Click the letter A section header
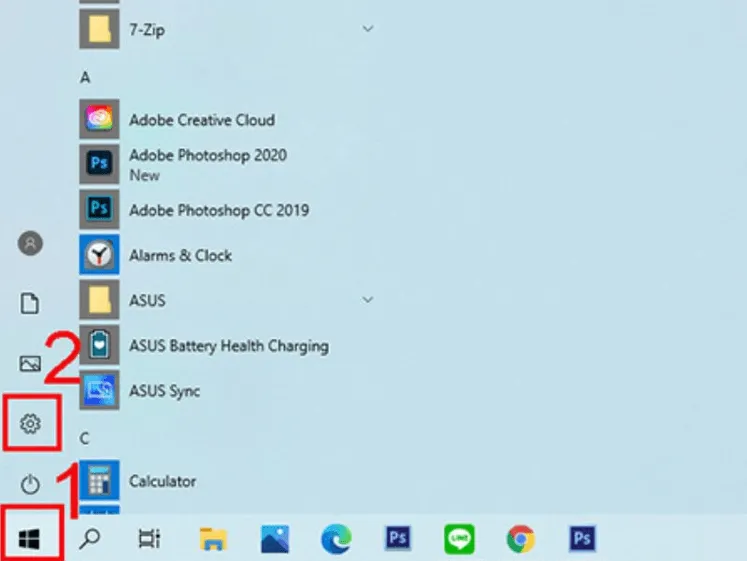This screenshot has height=561, width=747. (x=85, y=77)
